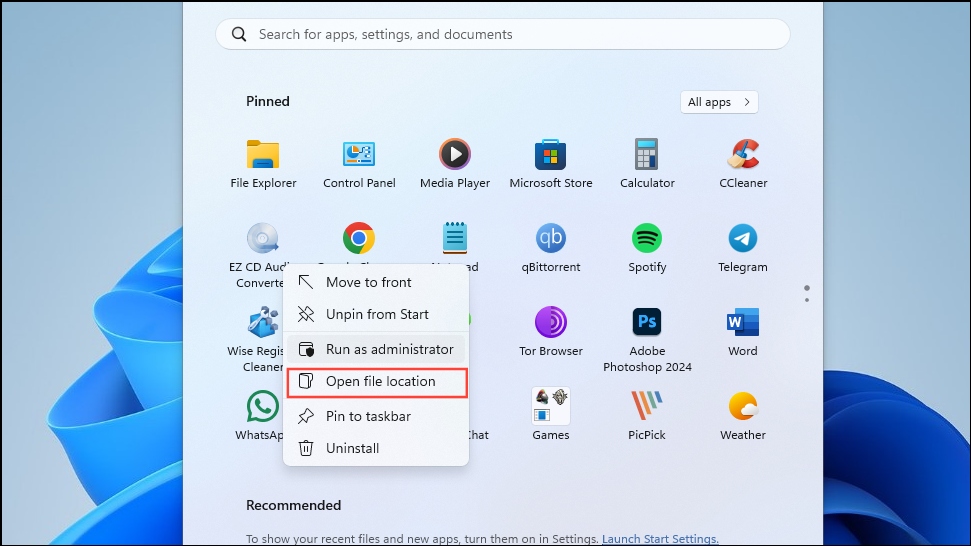The image size is (971, 546).
Task: Open Spotify app
Action: click(647, 248)
